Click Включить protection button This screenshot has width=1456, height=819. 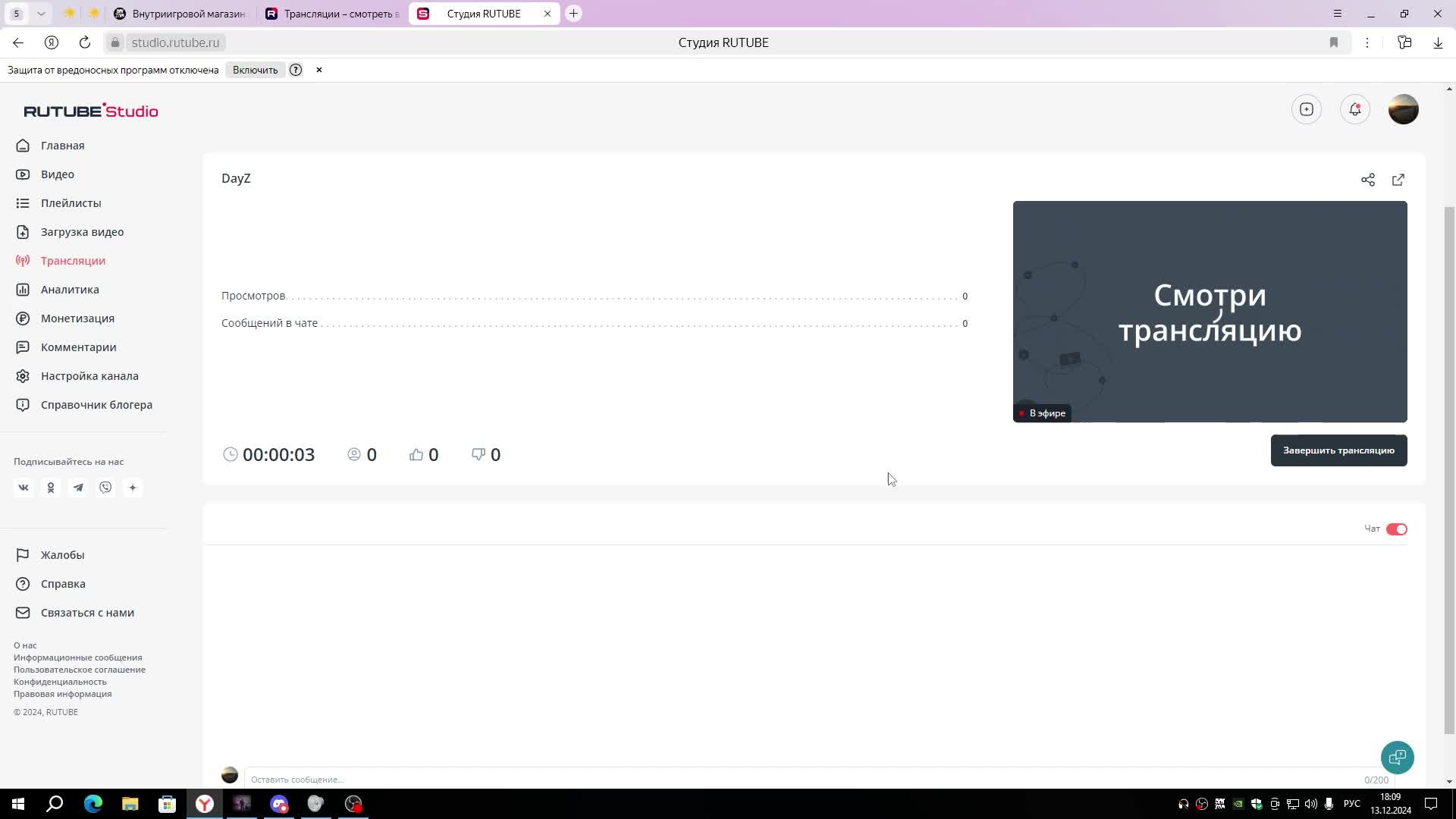255,70
